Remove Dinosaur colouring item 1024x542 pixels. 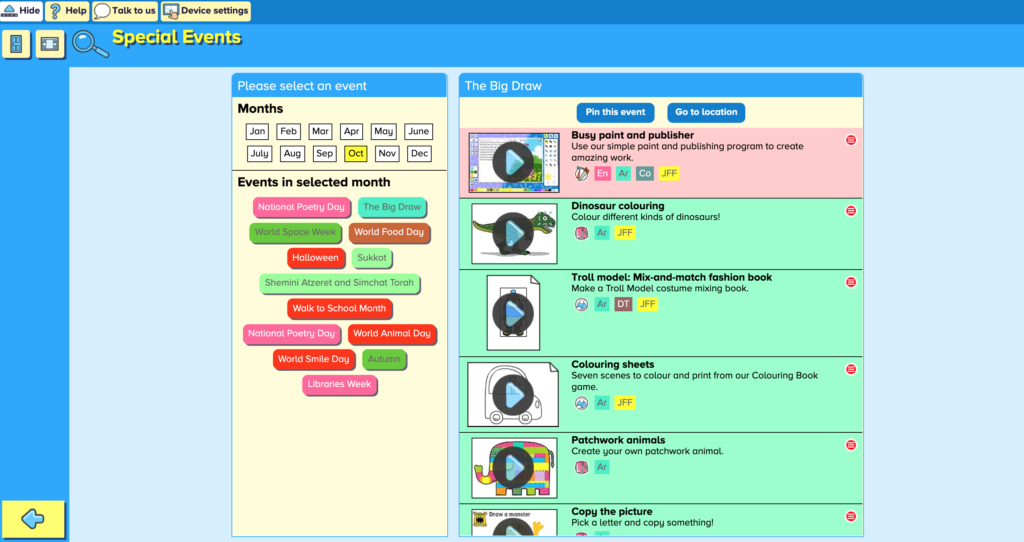point(851,211)
